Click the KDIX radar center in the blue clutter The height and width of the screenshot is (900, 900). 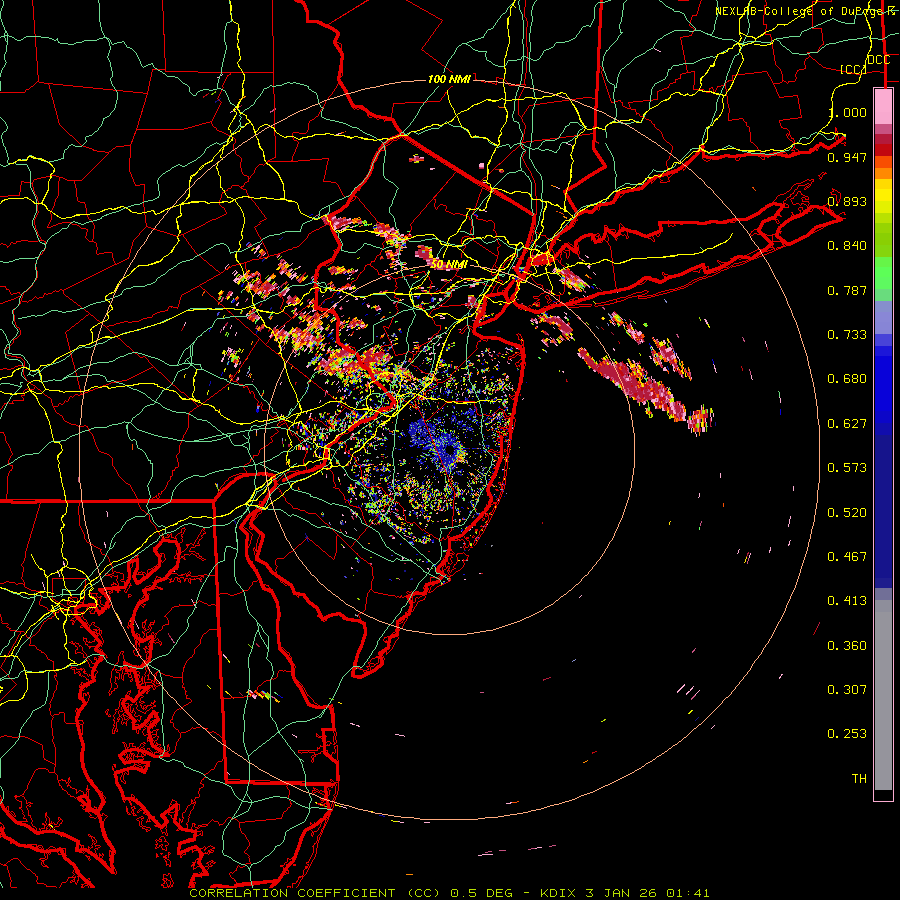point(449,450)
